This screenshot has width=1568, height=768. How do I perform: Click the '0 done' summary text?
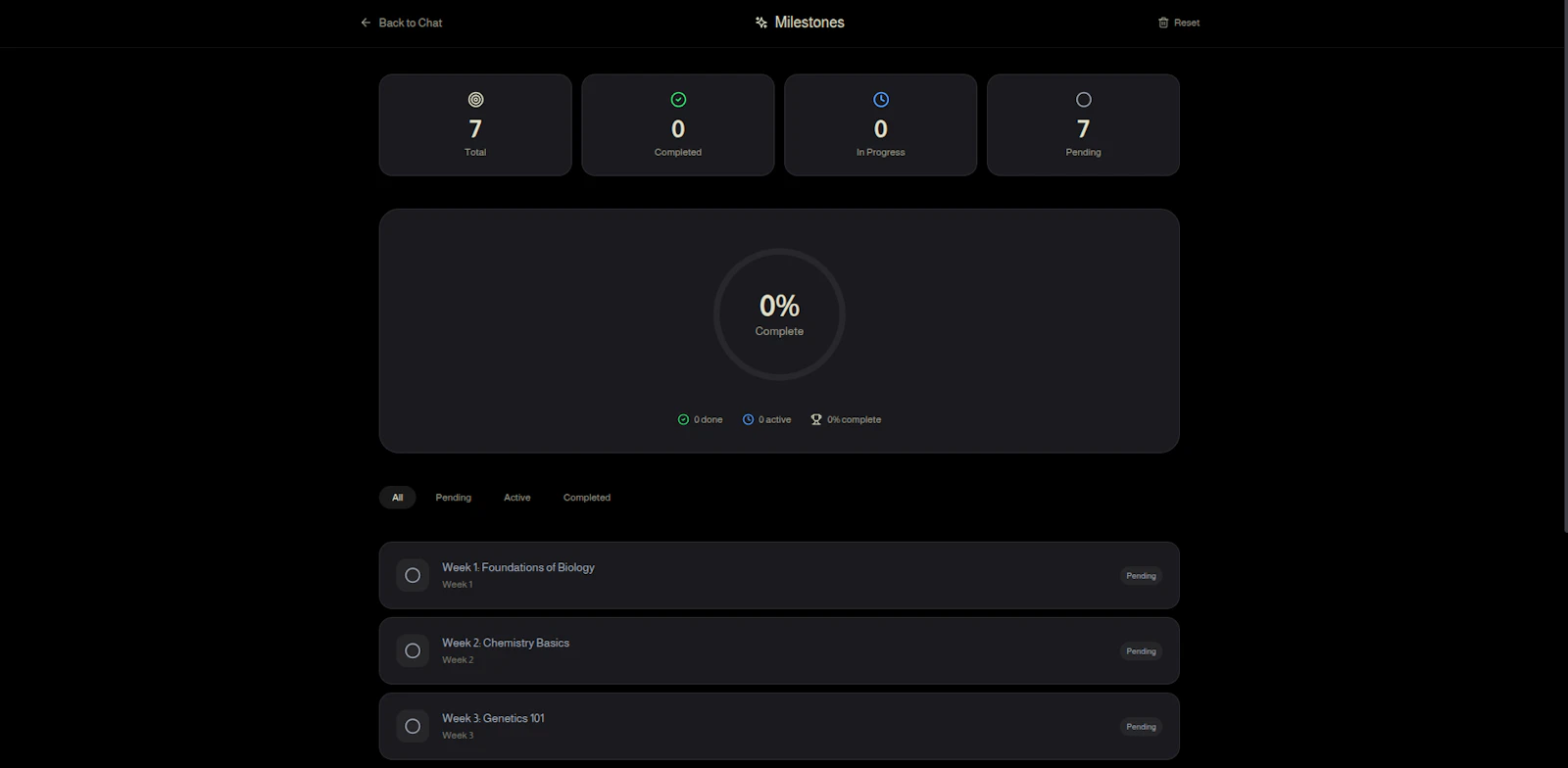pyautogui.click(x=709, y=419)
